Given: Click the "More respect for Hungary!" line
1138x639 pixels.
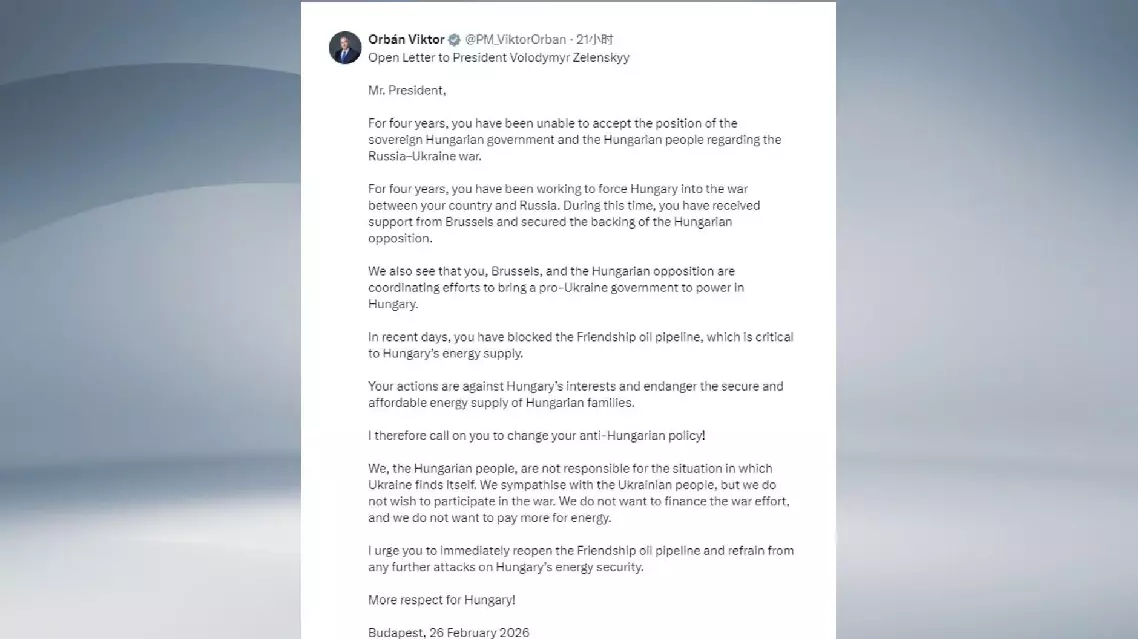Looking at the screenshot, I should click(441, 600).
